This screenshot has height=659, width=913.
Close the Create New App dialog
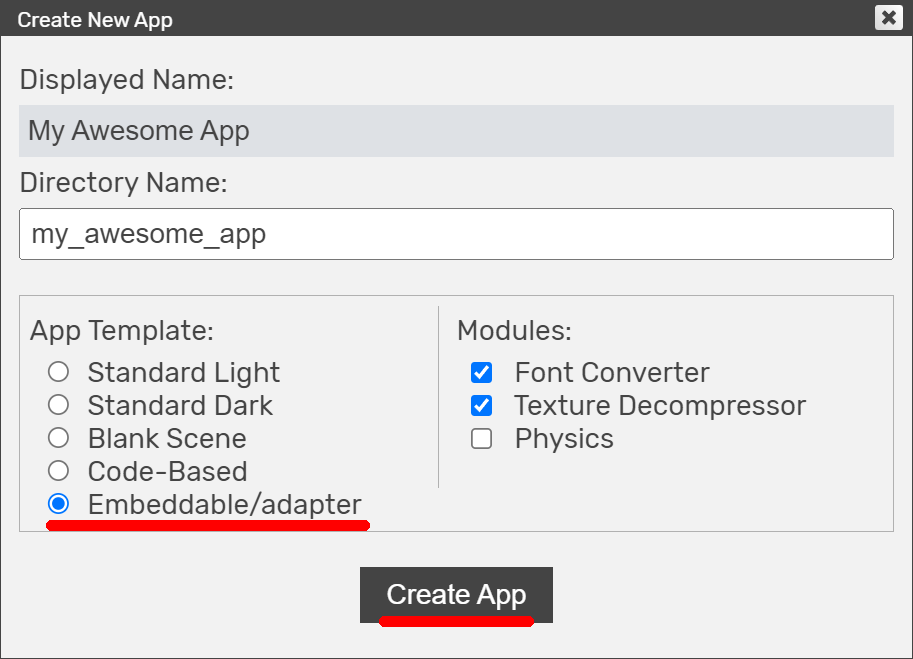point(889,17)
